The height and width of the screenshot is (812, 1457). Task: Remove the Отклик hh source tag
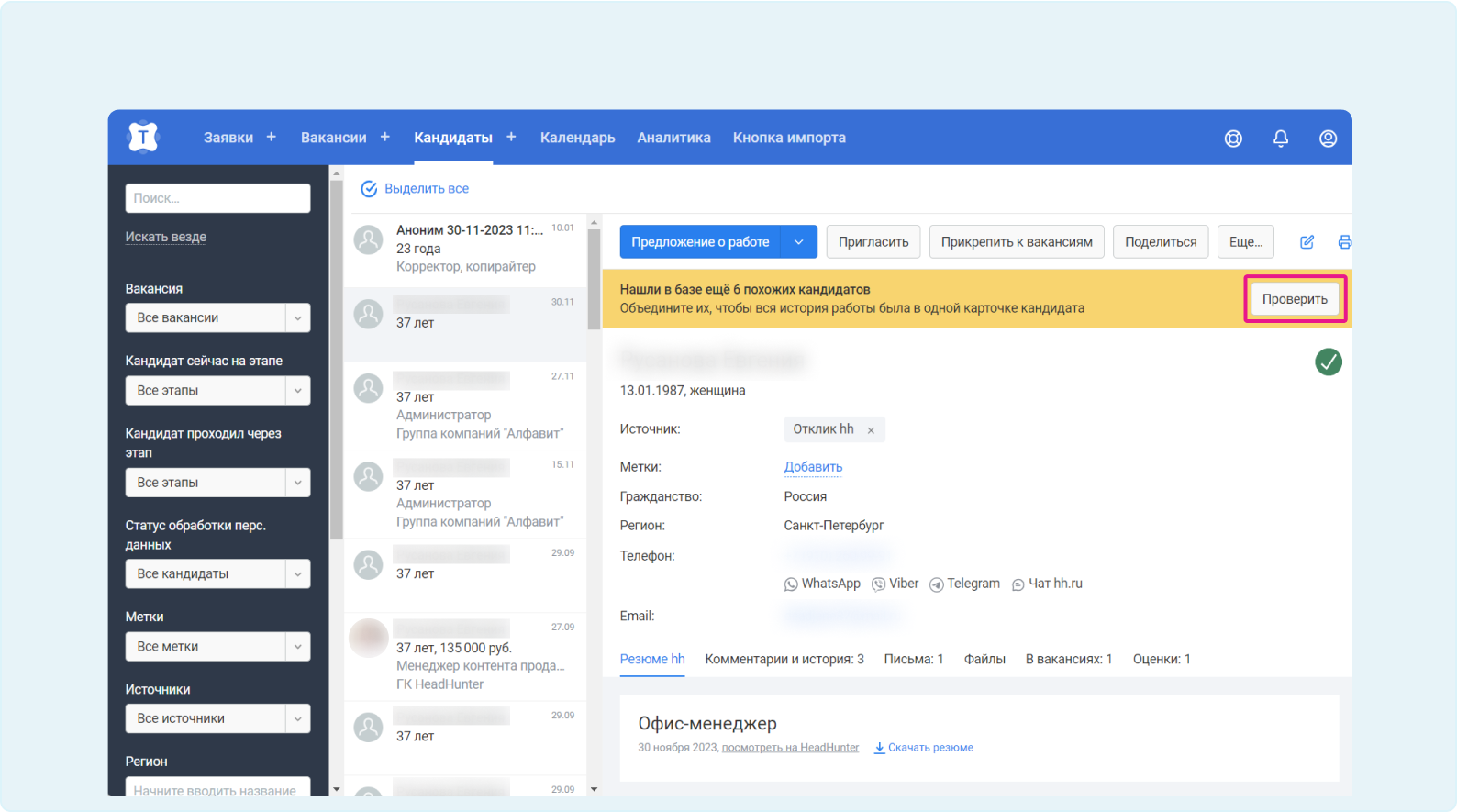click(871, 430)
